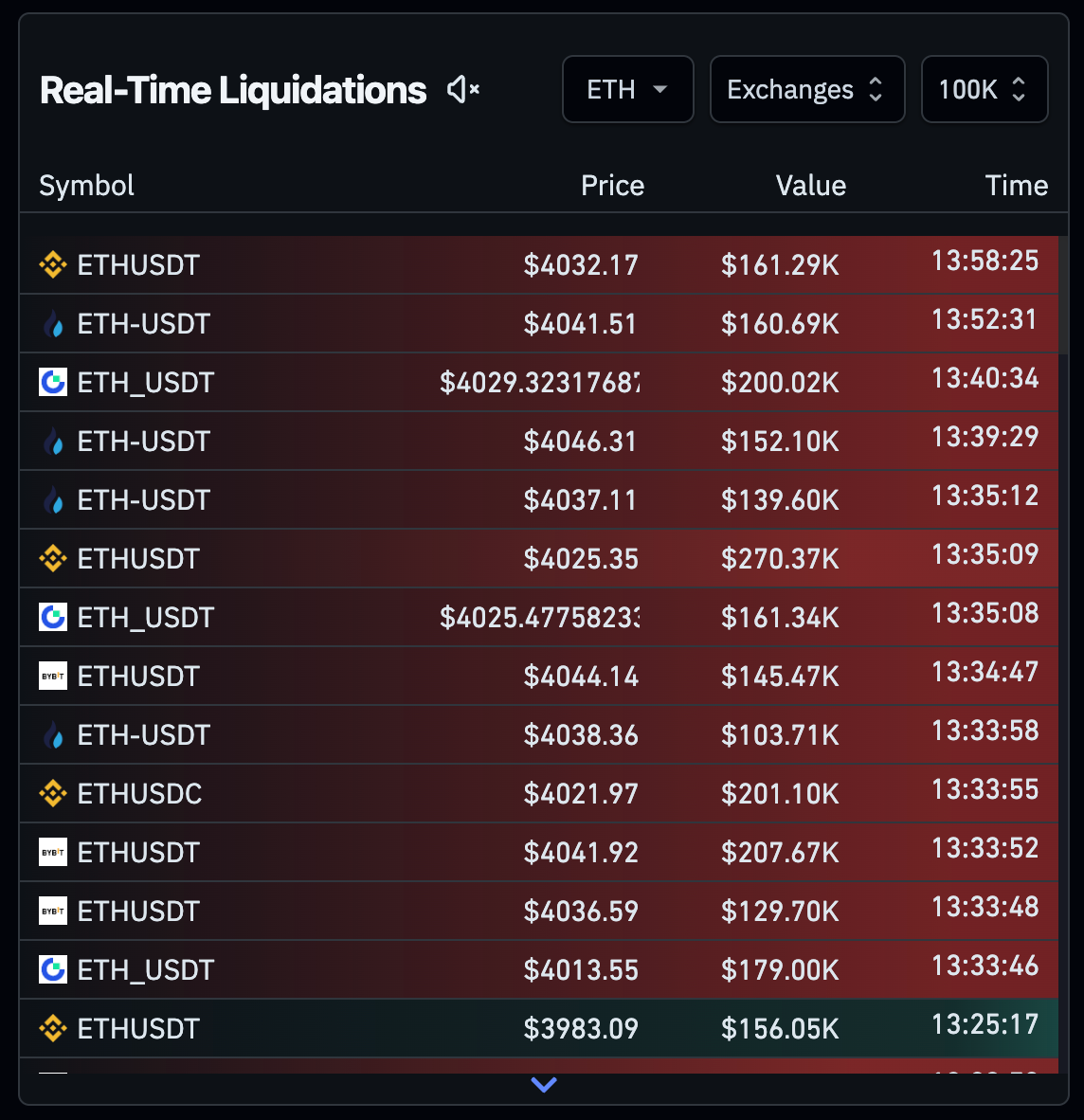This screenshot has width=1084, height=1120.
Task: Click Bybit icon on $207.67K row
Action: (x=53, y=853)
